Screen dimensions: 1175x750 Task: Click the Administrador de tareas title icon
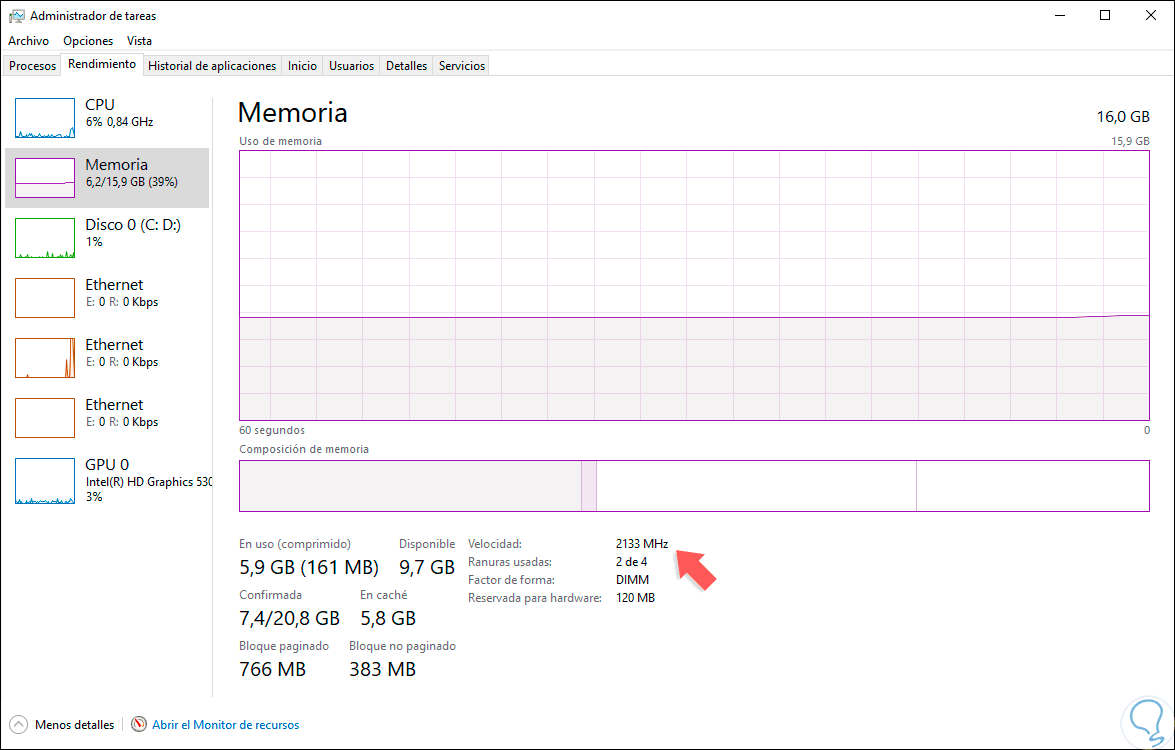point(16,16)
